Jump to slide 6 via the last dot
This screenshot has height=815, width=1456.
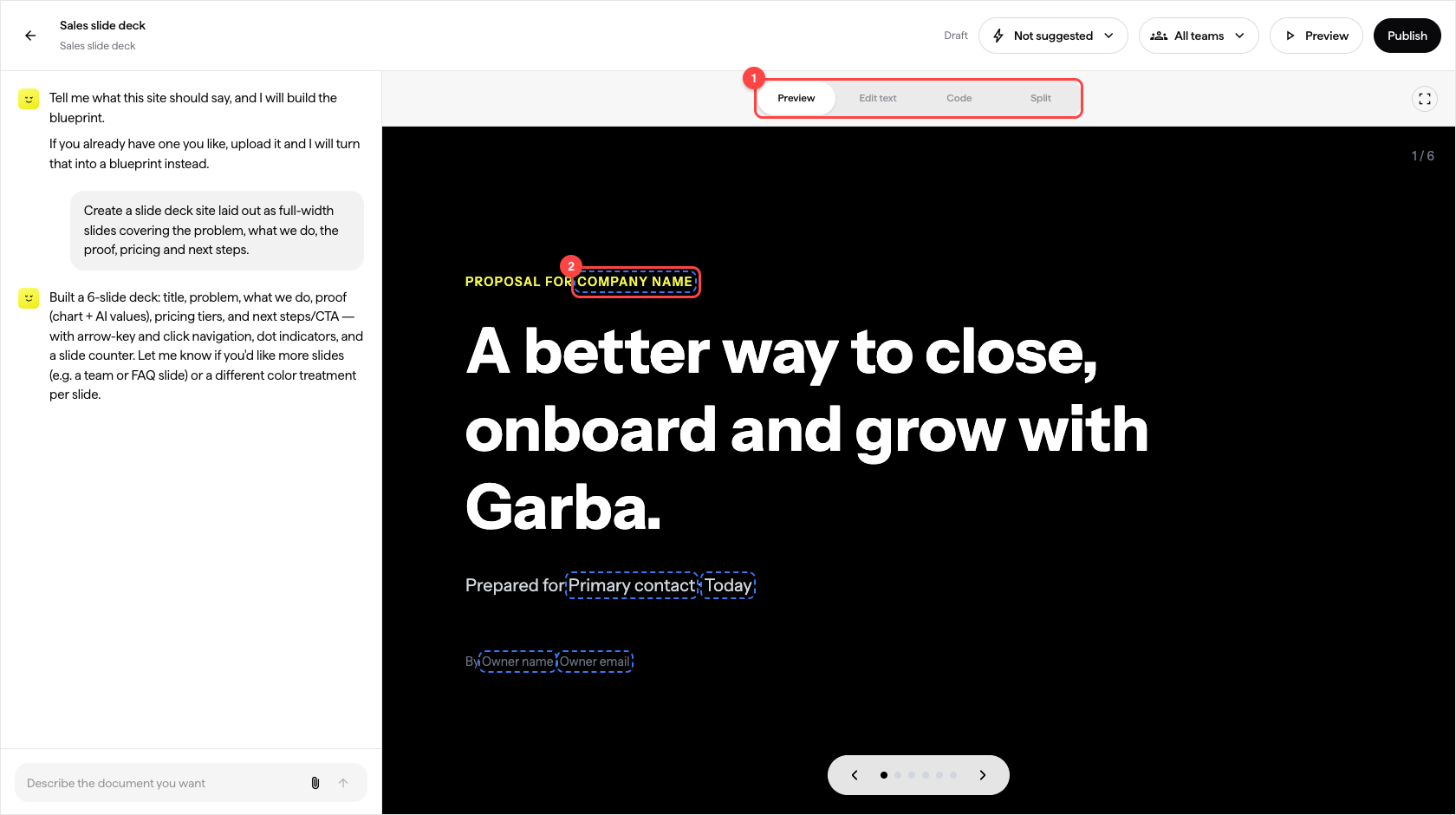tap(953, 775)
